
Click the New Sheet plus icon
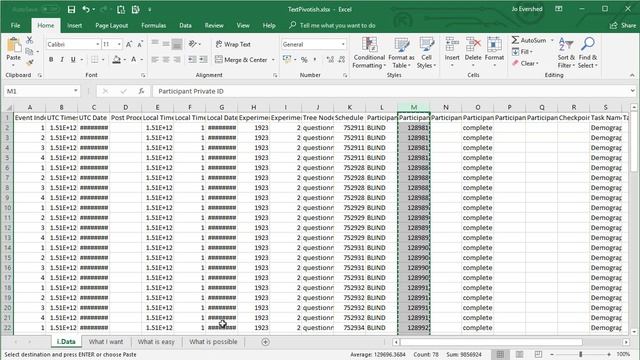[265, 342]
